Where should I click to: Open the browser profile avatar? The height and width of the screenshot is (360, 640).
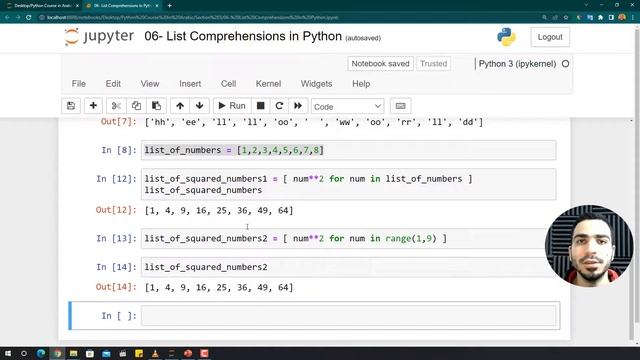click(x=622, y=18)
